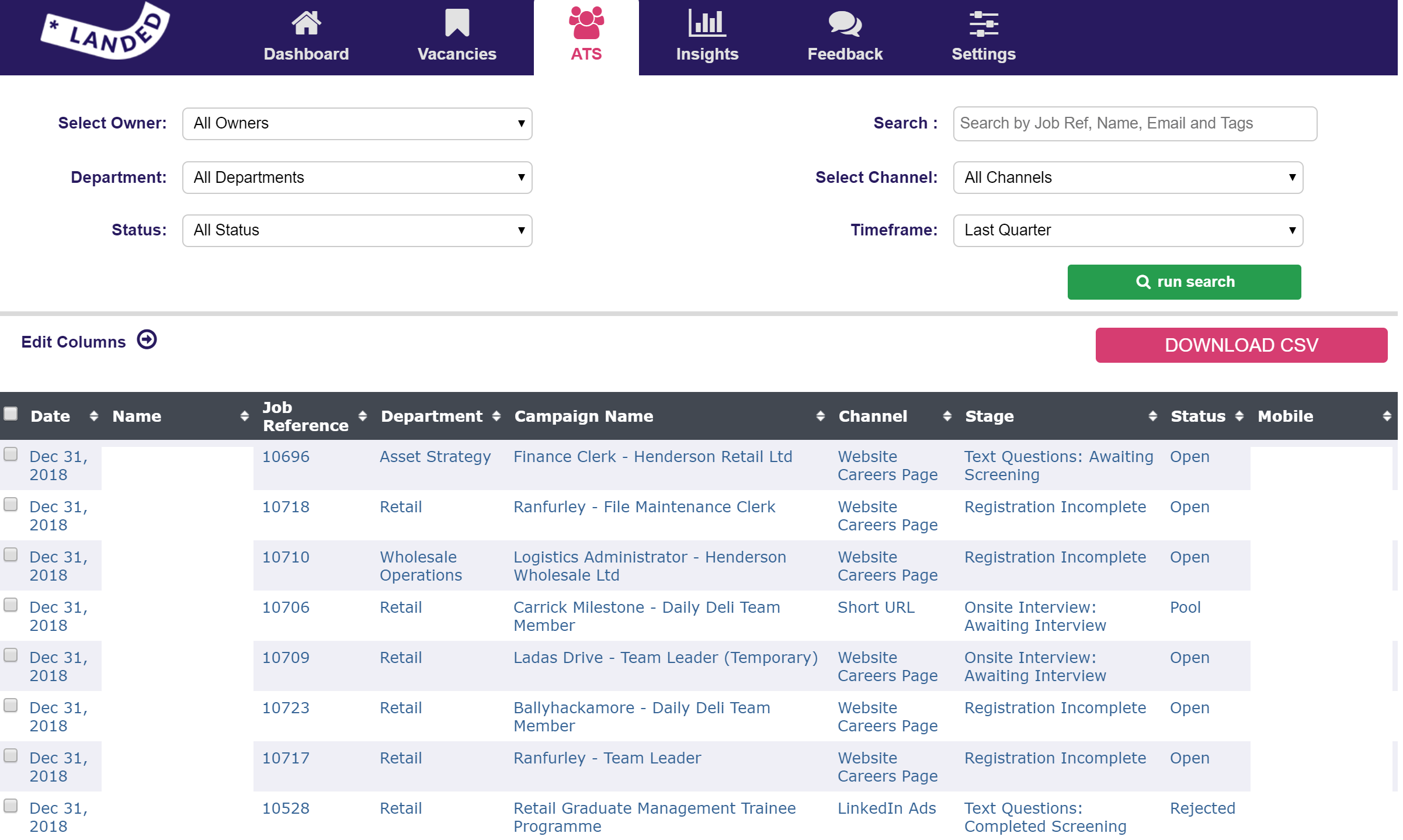Click the DOWNLOAD CSV button
Image resolution: width=1403 pixels, height=840 pixels.
click(1241, 345)
